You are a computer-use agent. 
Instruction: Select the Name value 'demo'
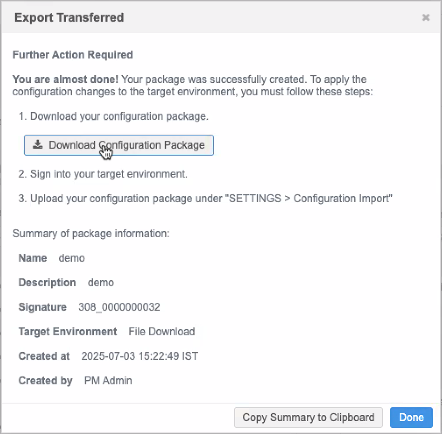(x=72, y=258)
